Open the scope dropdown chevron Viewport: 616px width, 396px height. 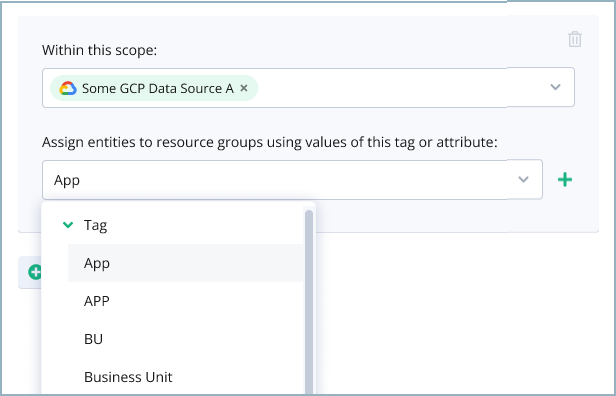coord(555,87)
